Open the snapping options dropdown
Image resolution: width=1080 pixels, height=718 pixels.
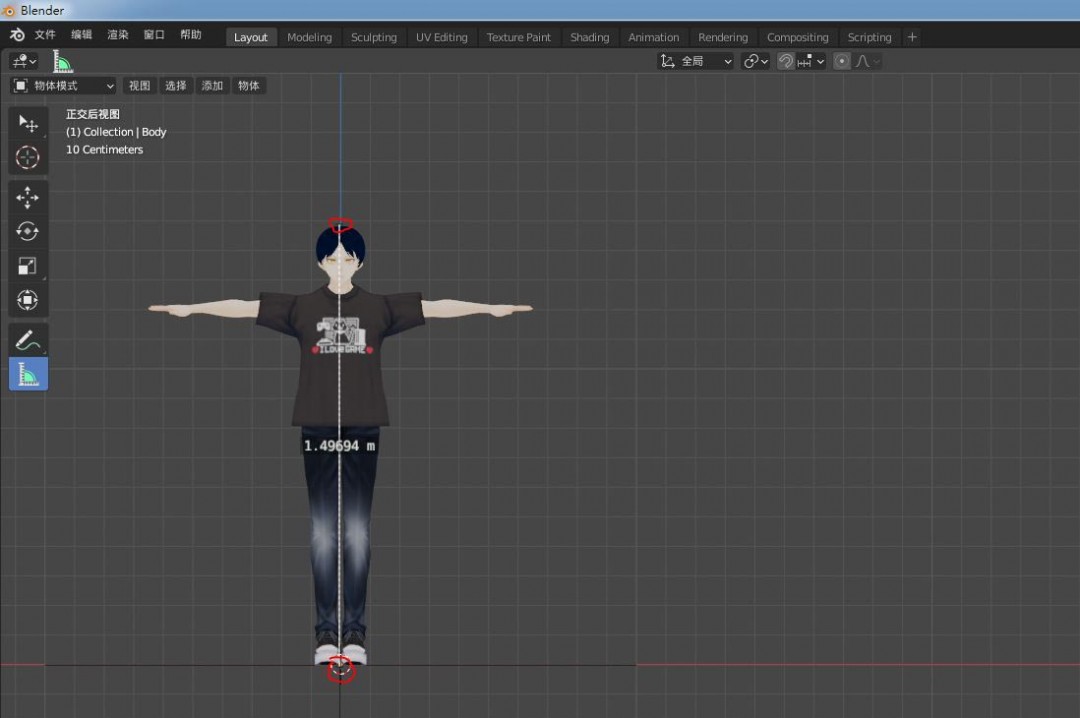coord(811,61)
